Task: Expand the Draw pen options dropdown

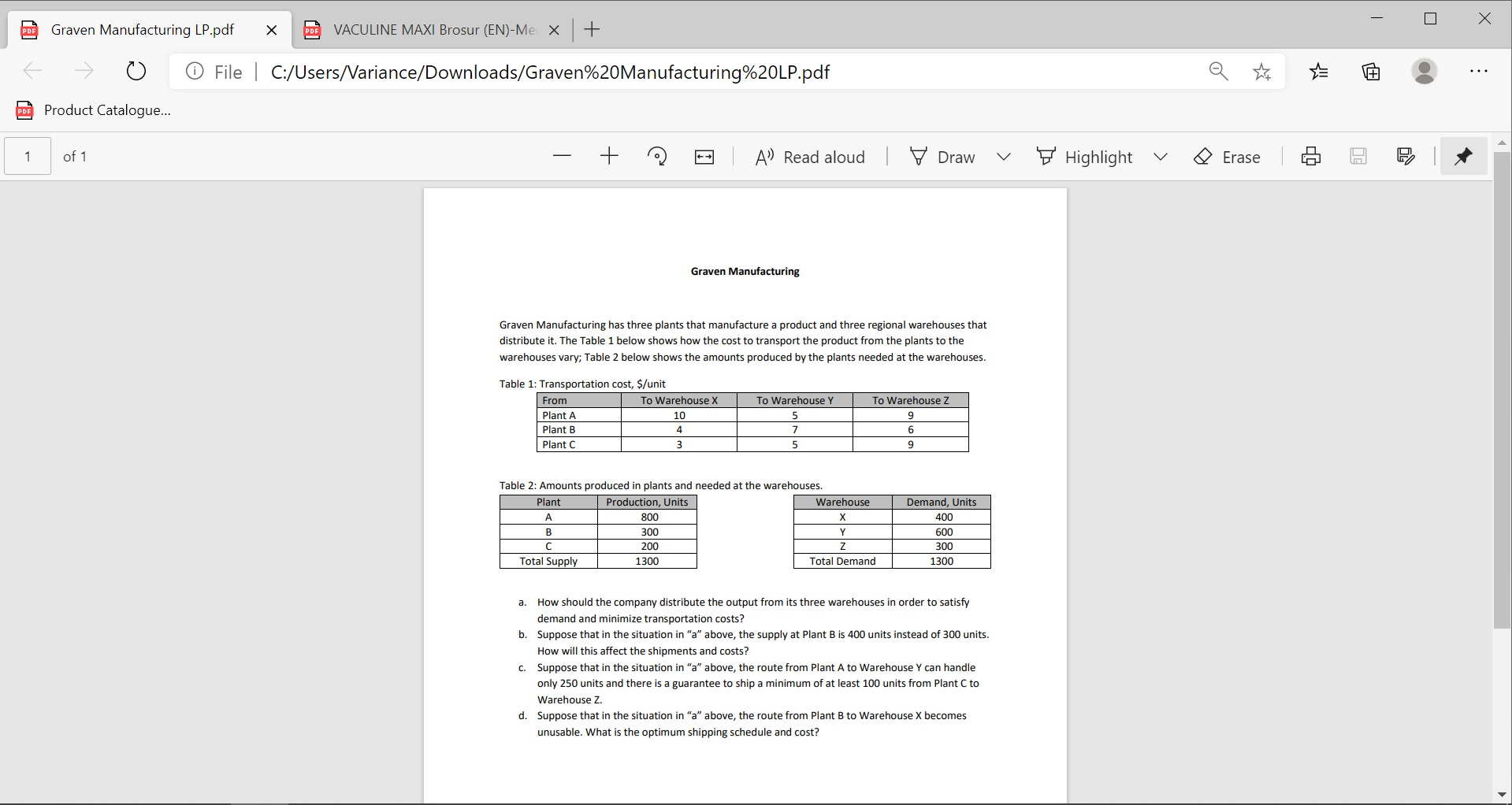Action: point(1004,156)
